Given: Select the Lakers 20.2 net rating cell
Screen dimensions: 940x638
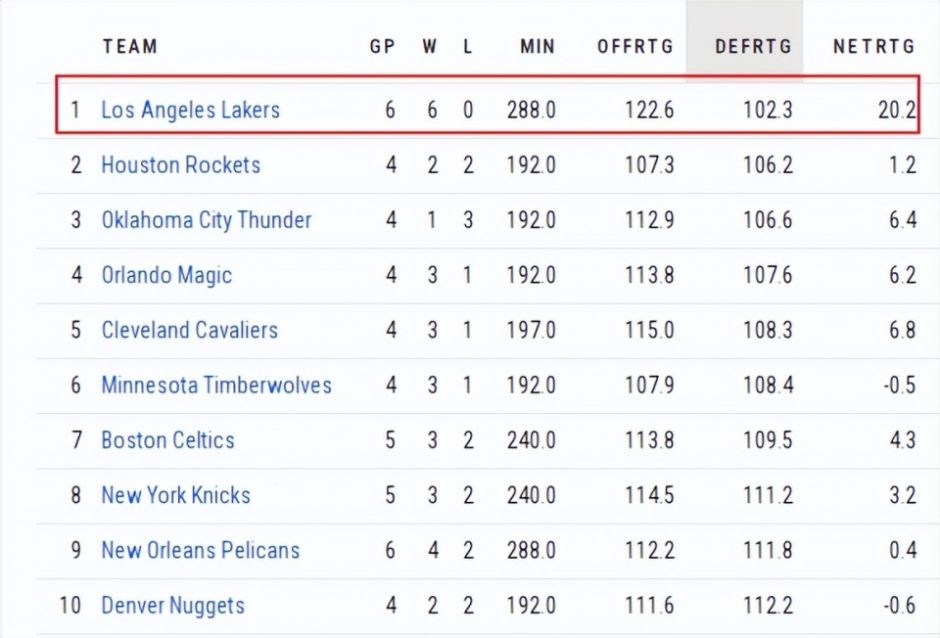Looking at the screenshot, I should click(x=897, y=110).
